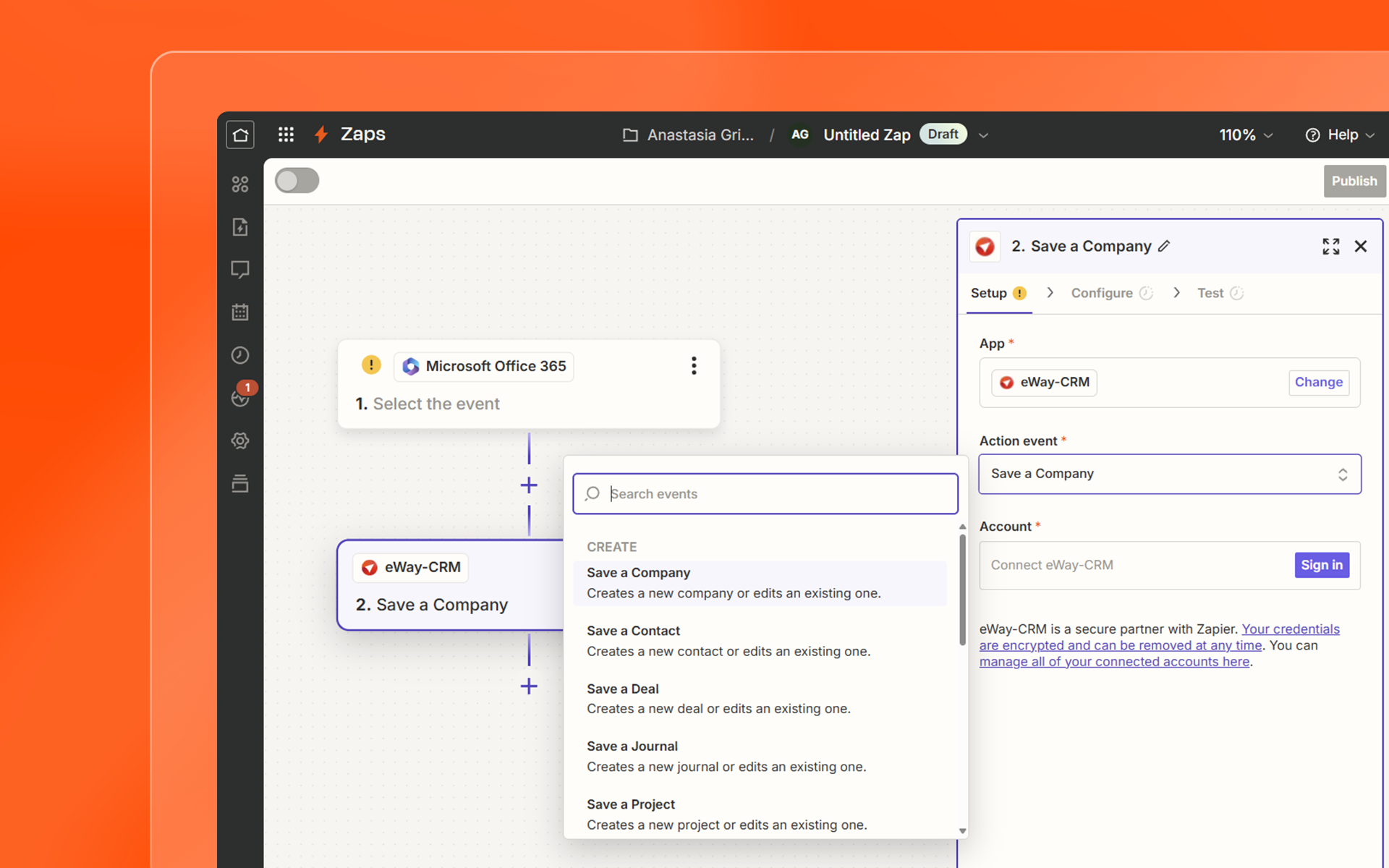The image size is (1389, 868).
Task: Open the apps grid launcher
Action: pyautogui.click(x=286, y=135)
